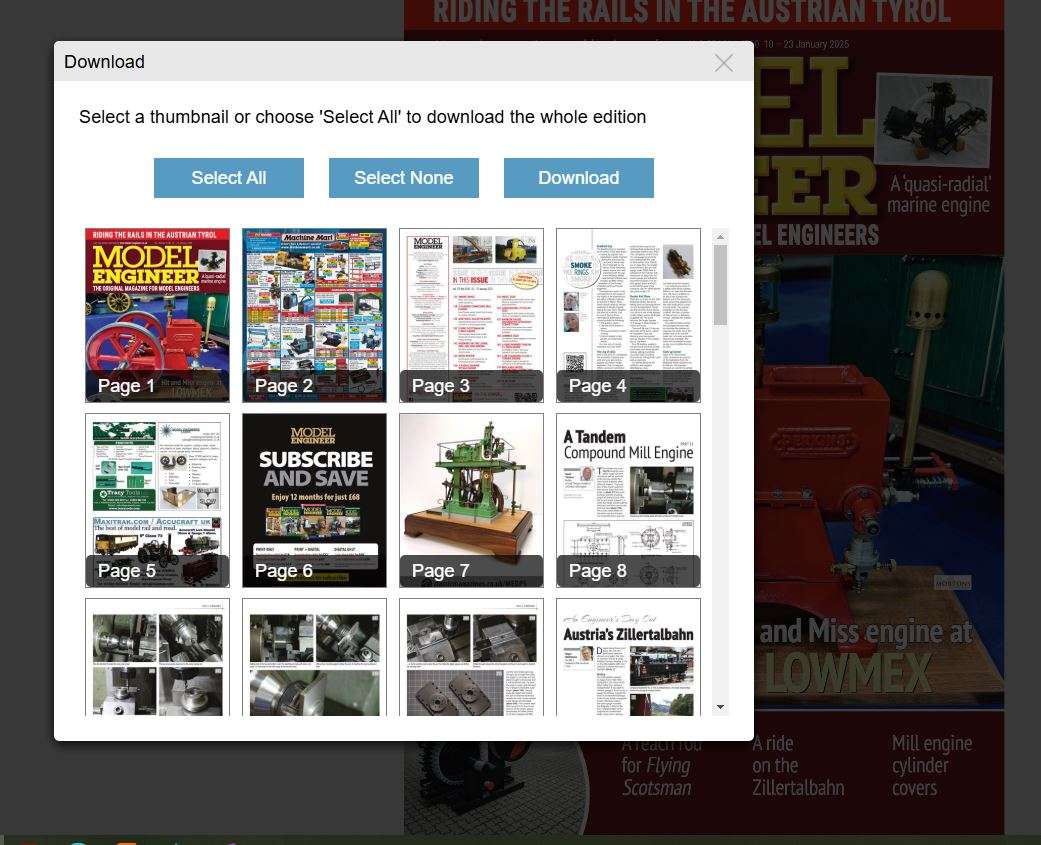Select the Page 7 green engine thumbnail
This screenshot has width=1041, height=845.
click(471, 500)
